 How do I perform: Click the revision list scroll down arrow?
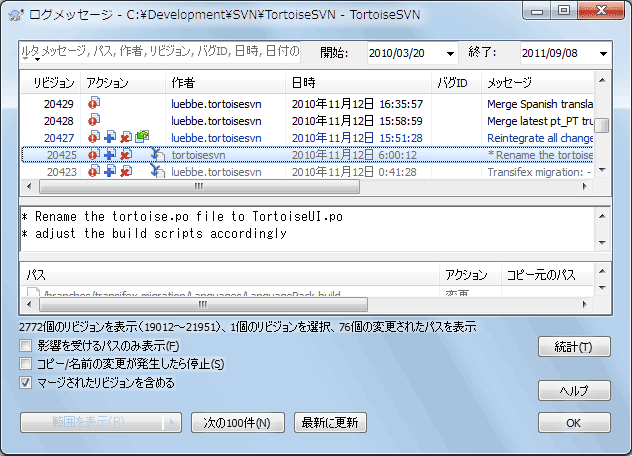(x=602, y=170)
